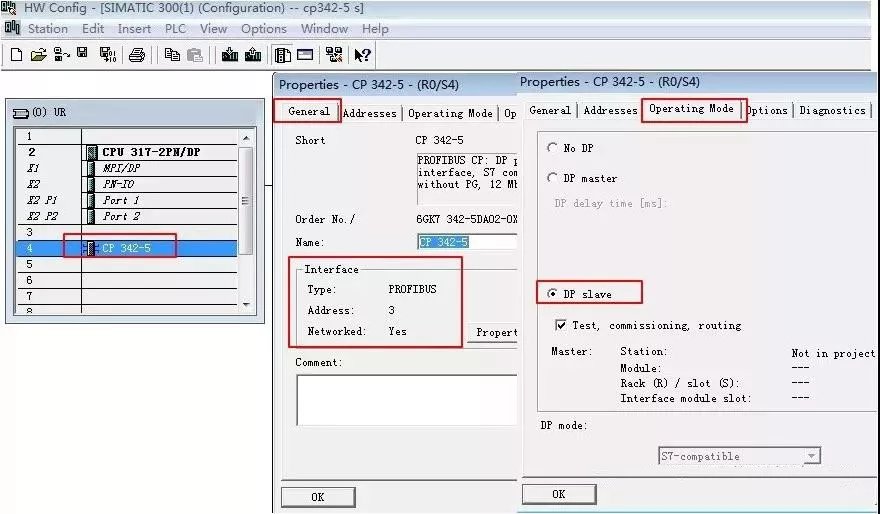Switch to the Diagnostics tab

click(831, 110)
